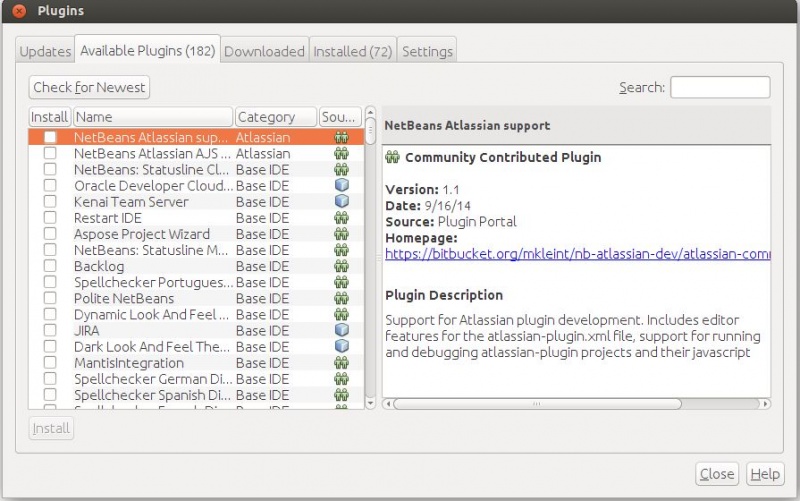The height and width of the screenshot is (501, 800).
Task: Focus the Search text field
Action: 719,87
